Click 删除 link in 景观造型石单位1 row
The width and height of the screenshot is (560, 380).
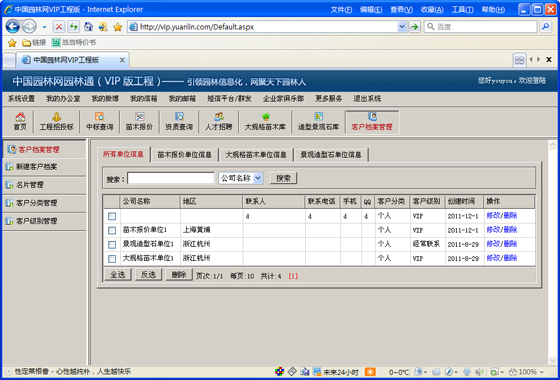point(510,244)
